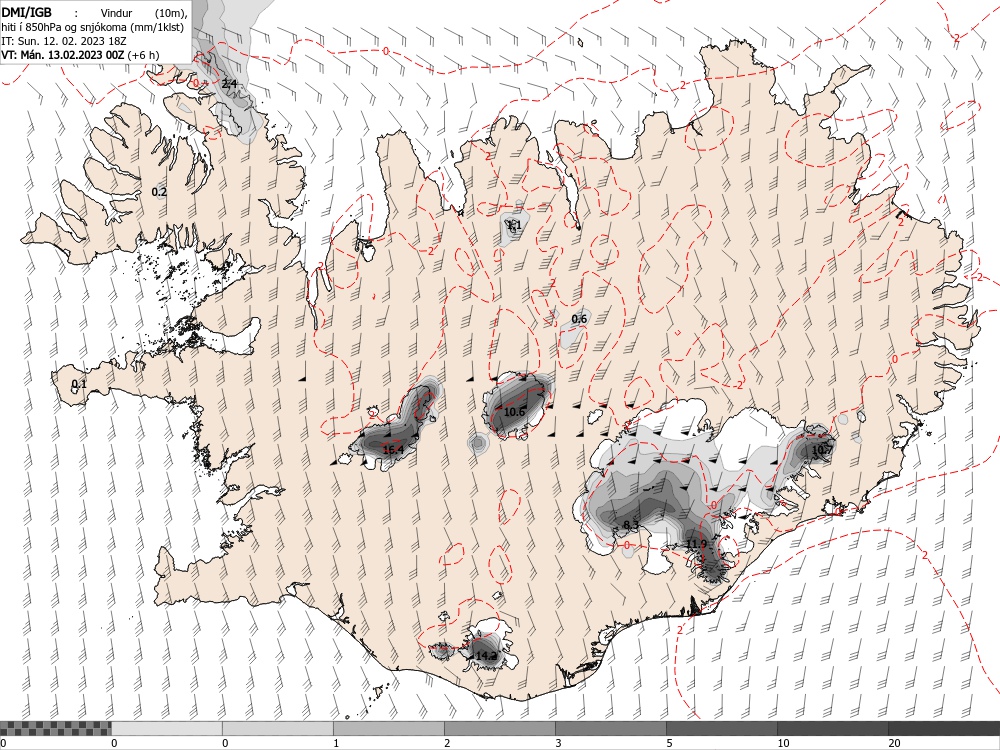This screenshot has width=1000, height=750.
Task: Click the '20' label under the scale bar
Action: click(894, 743)
